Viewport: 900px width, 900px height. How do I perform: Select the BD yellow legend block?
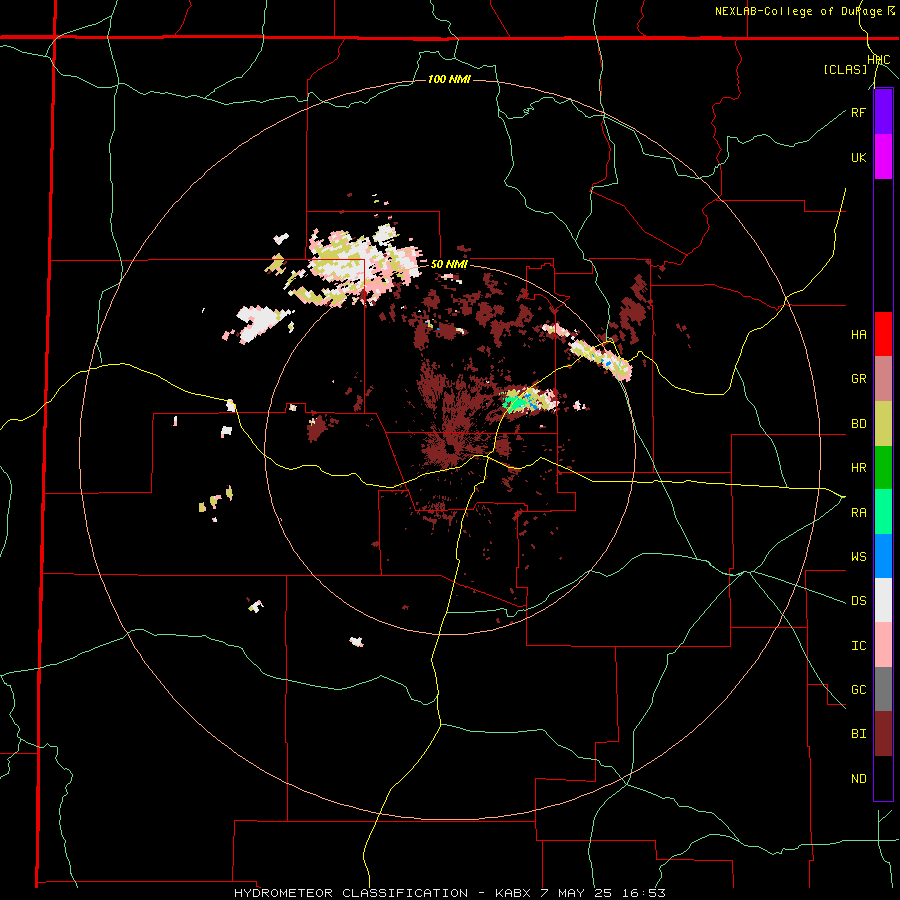[883, 423]
